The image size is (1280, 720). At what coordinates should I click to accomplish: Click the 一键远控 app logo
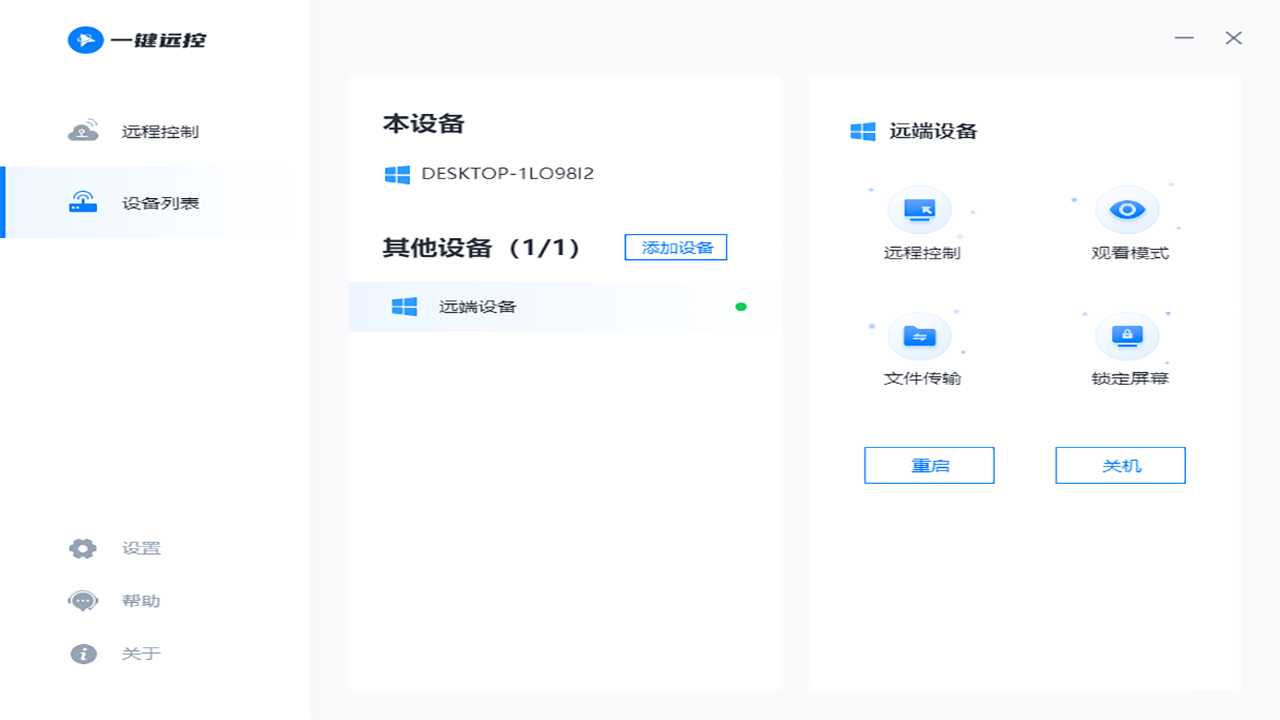click(136, 40)
